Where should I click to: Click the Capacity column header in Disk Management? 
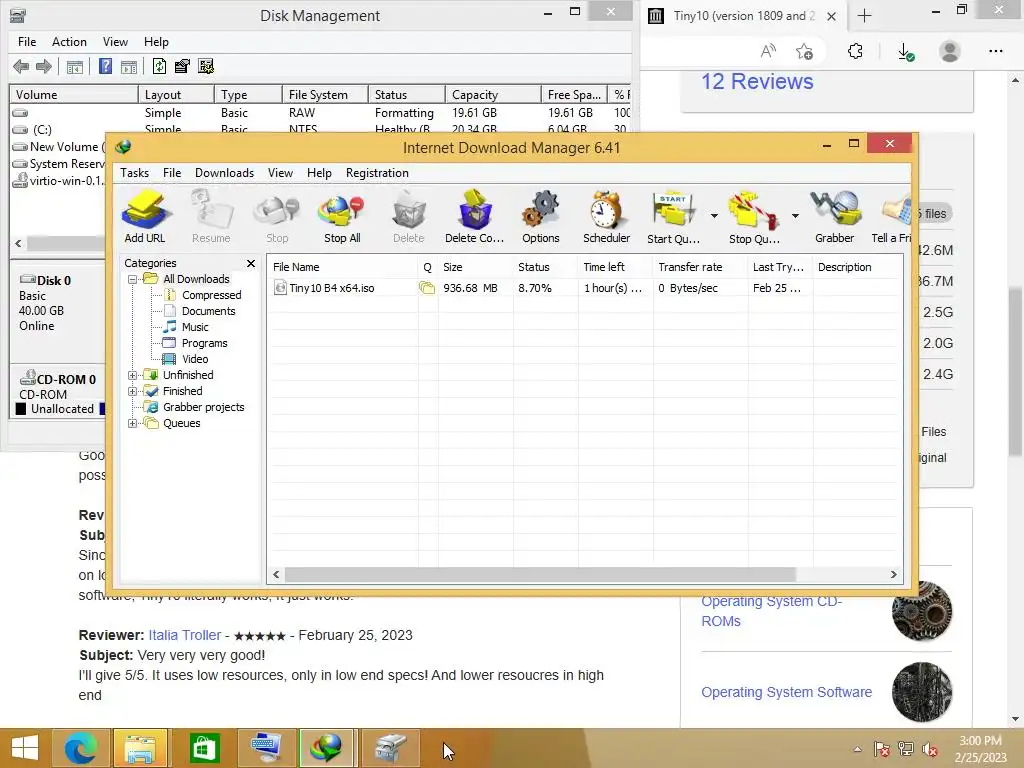point(493,95)
